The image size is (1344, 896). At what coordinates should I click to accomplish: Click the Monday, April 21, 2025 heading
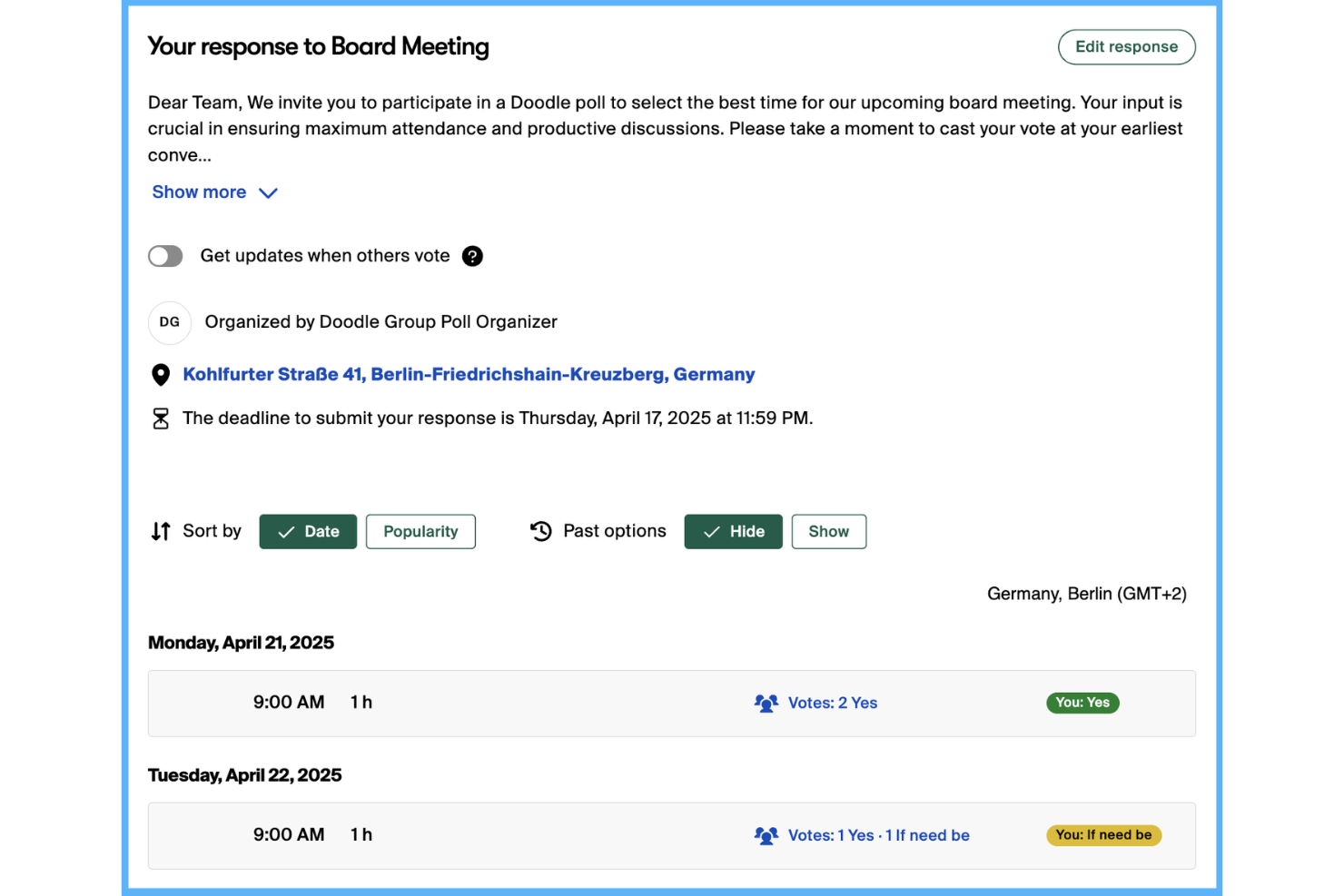[241, 643]
